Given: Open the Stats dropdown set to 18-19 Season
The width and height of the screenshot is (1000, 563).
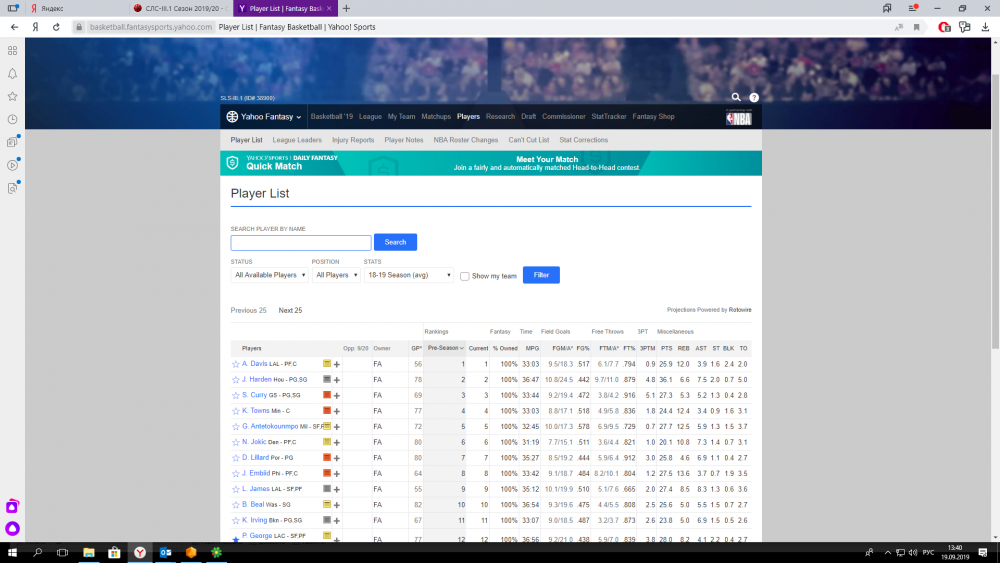Looking at the screenshot, I should [x=409, y=275].
